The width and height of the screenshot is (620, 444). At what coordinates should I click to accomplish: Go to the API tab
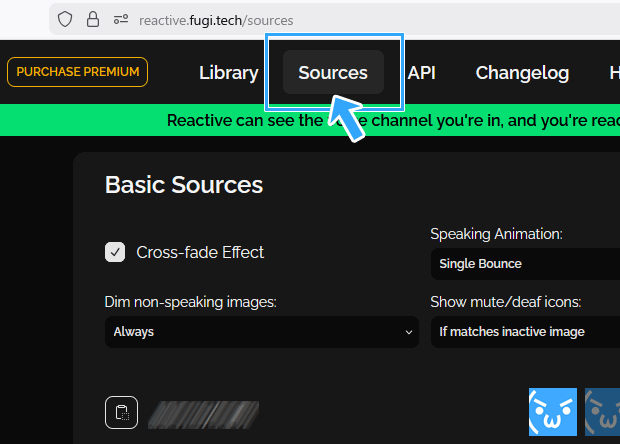422,73
